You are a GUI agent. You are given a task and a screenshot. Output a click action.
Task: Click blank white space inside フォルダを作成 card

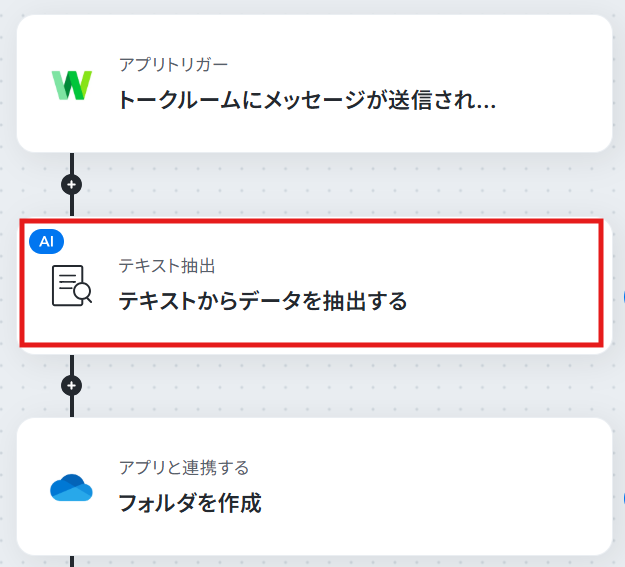point(438,486)
